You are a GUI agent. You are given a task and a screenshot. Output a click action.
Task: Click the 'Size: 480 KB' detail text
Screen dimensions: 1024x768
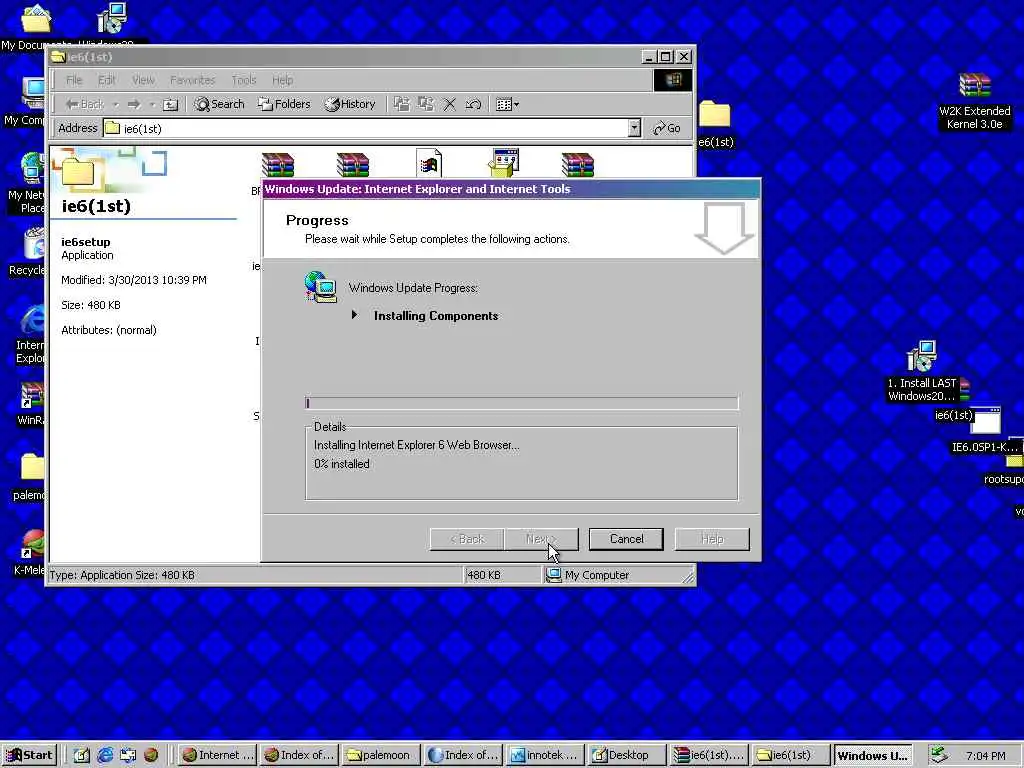pos(91,305)
